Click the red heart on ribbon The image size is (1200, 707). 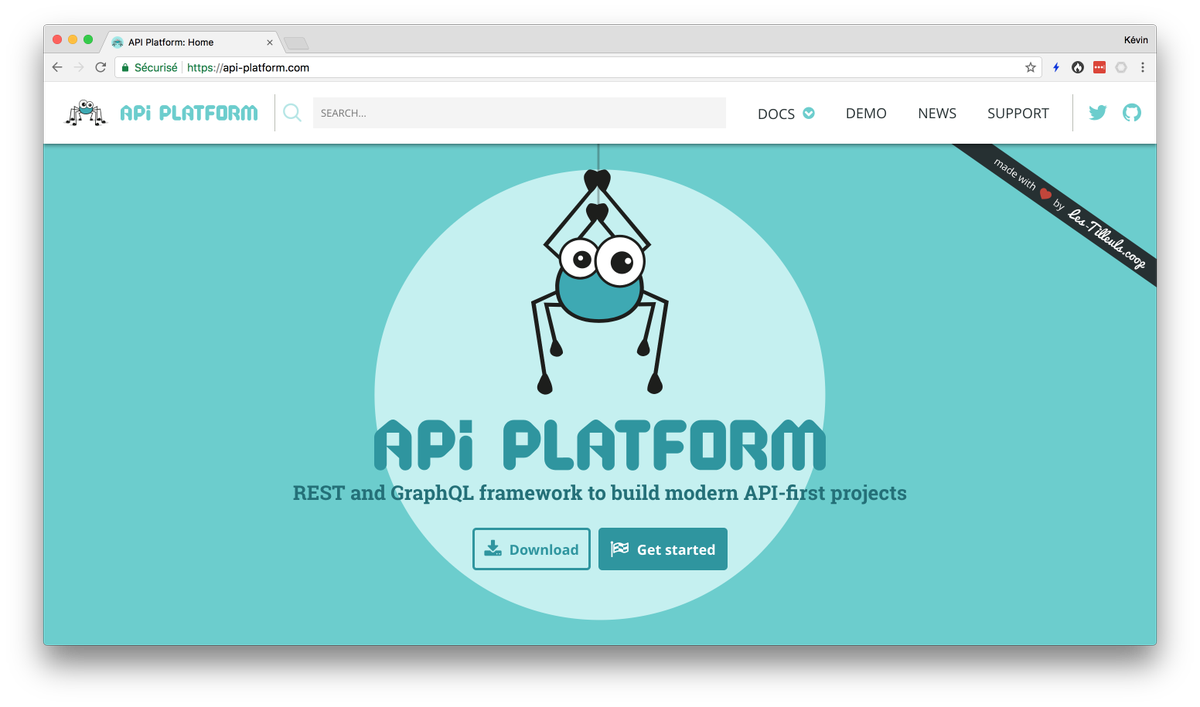pyautogui.click(x=1046, y=194)
